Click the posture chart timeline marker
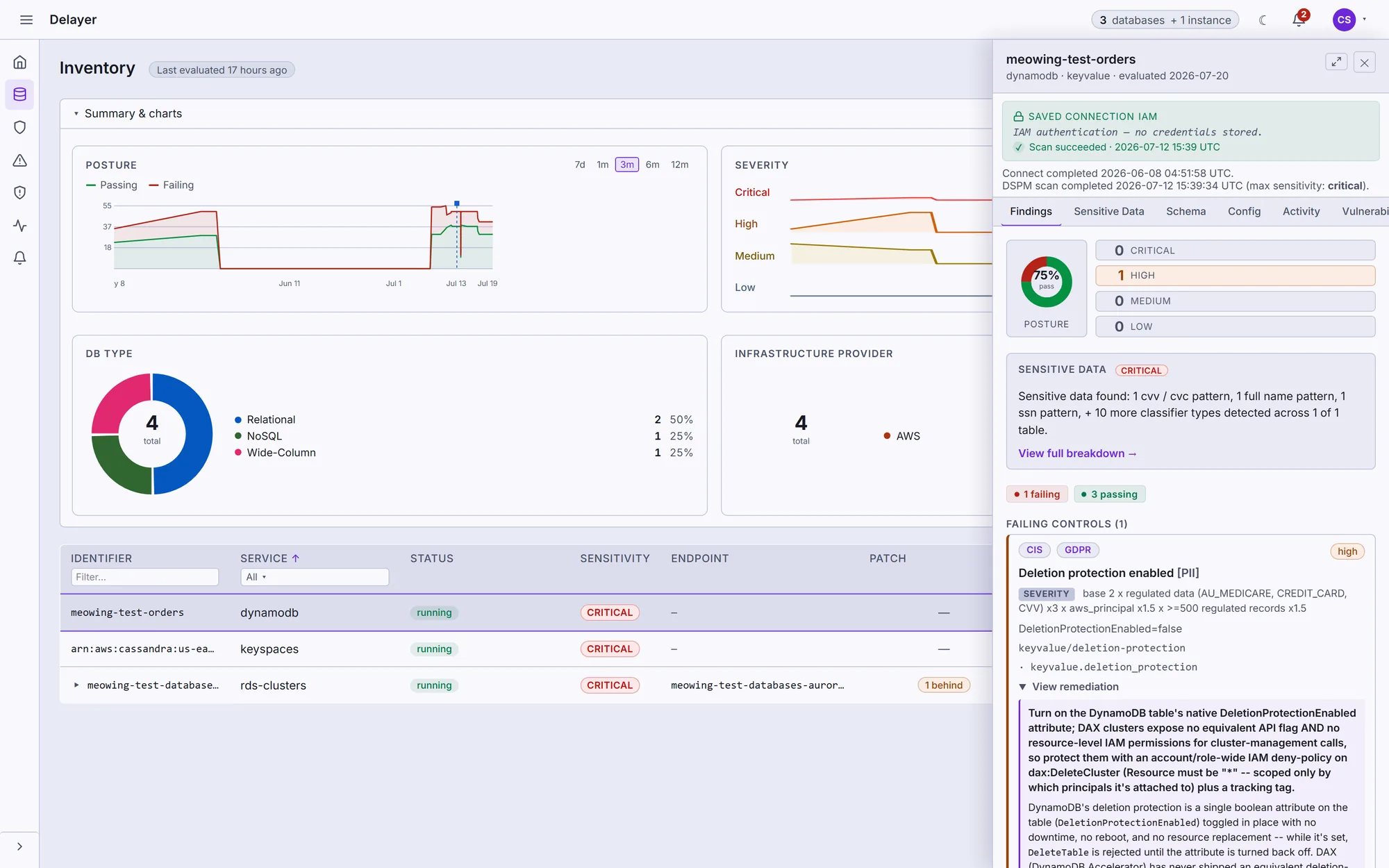 coord(457,203)
